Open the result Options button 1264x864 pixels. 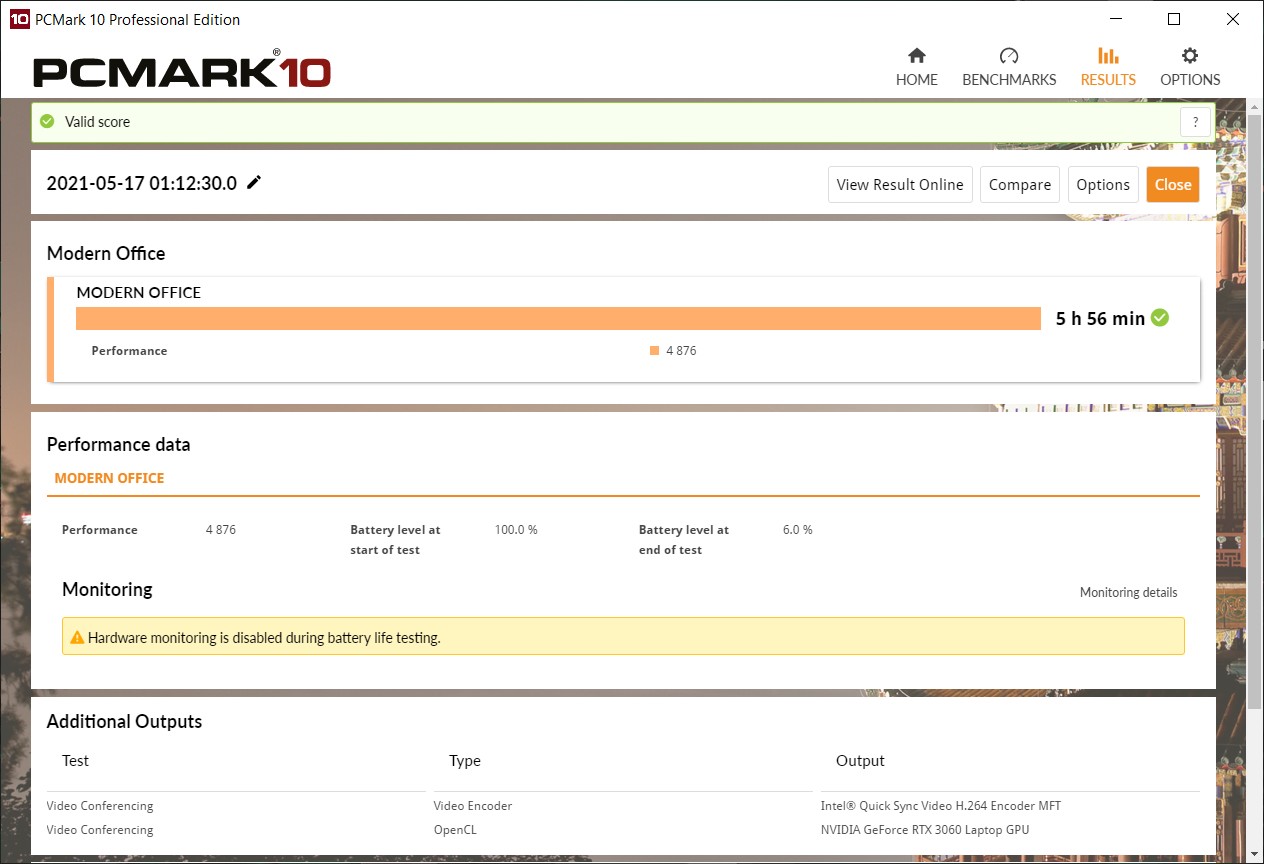(x=1102, y=185)
